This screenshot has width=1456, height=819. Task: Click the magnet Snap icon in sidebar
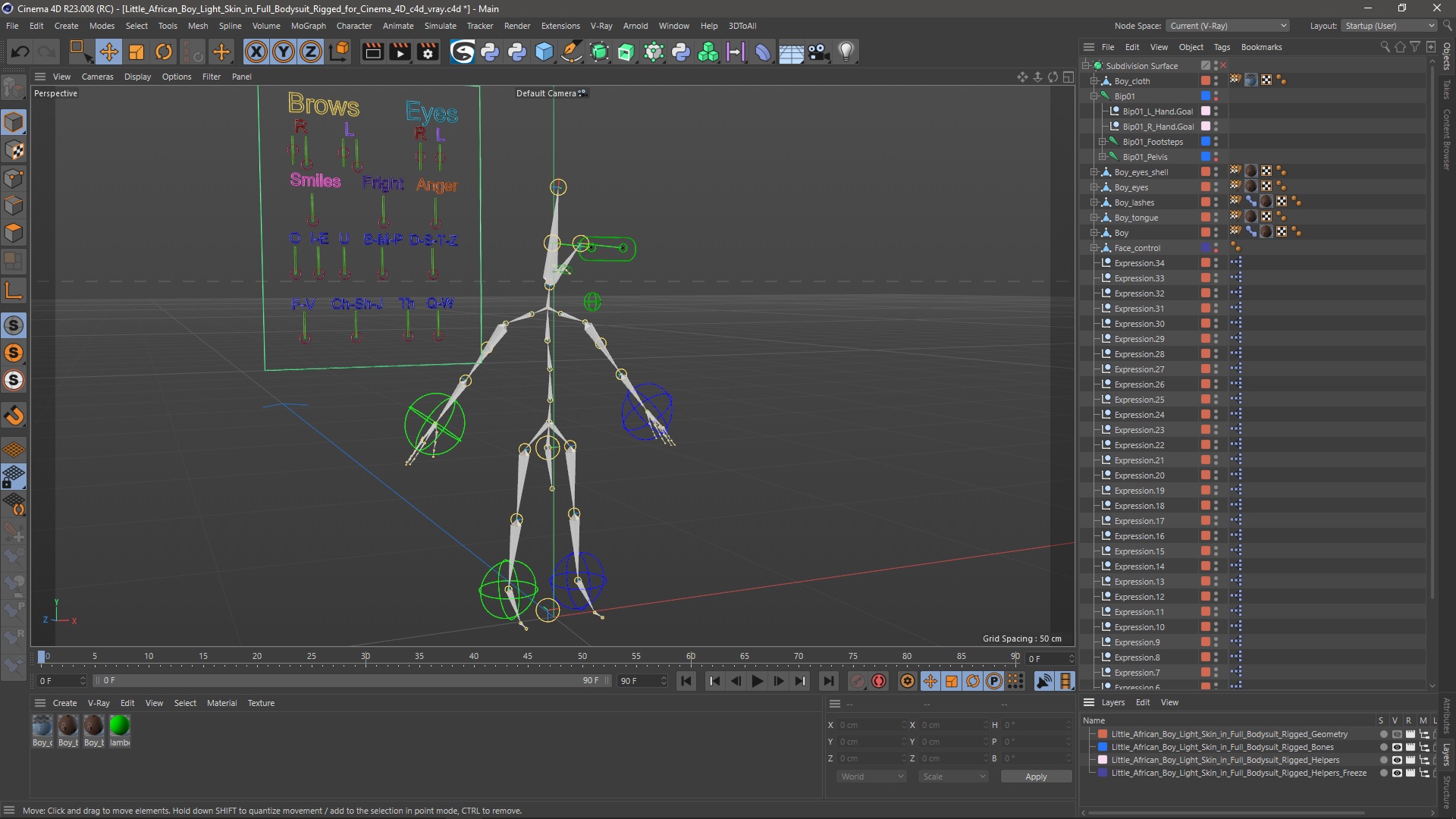[14, 416]
